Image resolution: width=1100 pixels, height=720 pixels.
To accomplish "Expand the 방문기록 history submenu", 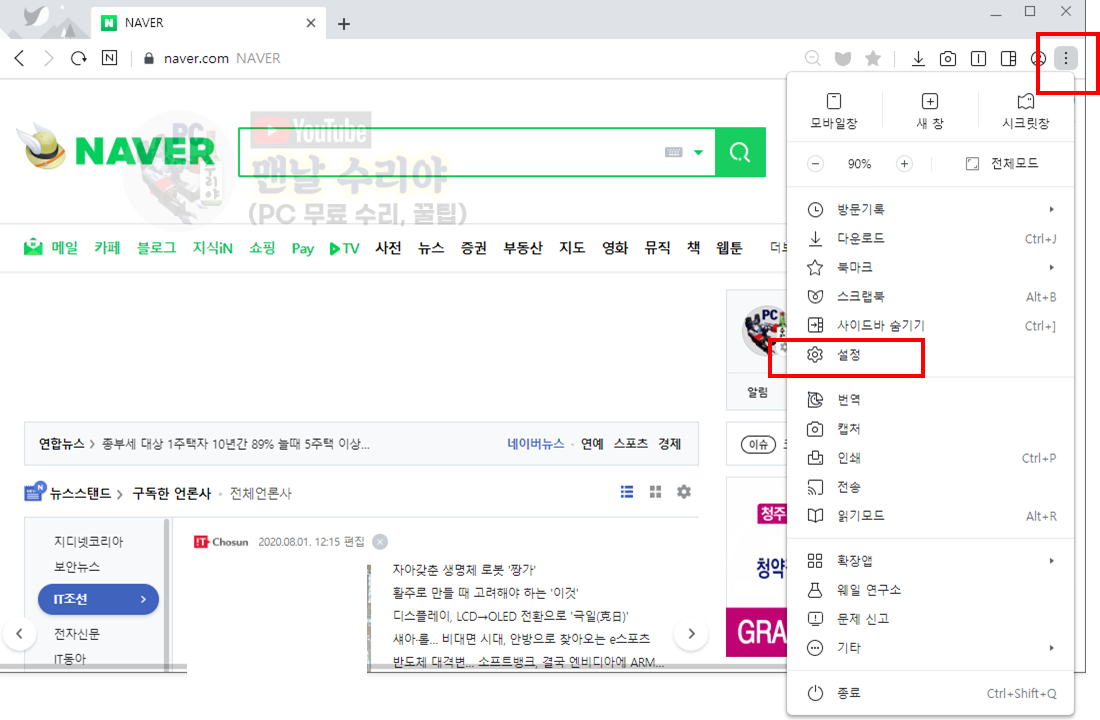I will pyautogui.click(x=931, y=209).
